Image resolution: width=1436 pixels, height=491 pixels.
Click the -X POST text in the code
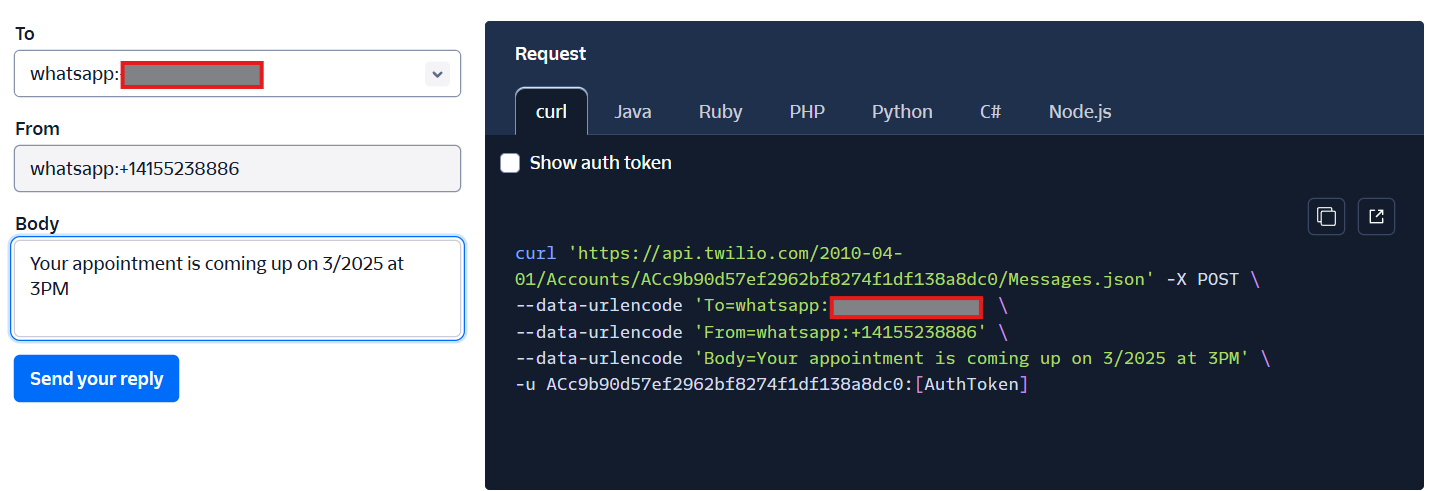click(x=1203, y=280)
